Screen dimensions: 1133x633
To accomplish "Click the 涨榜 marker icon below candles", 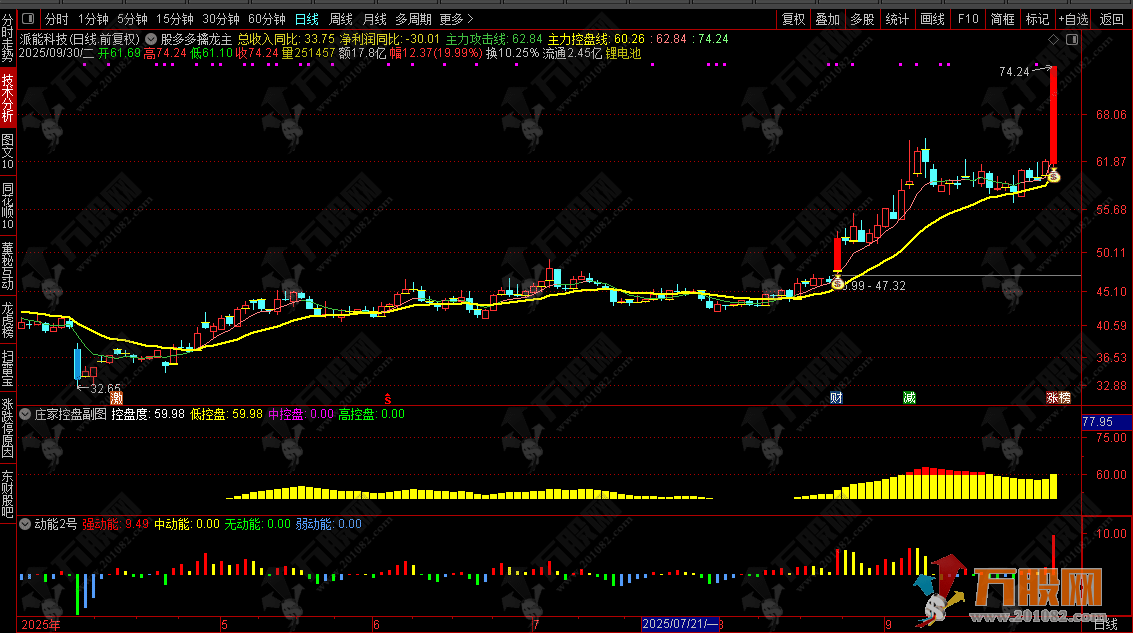I will click(x=1058, y=397).
